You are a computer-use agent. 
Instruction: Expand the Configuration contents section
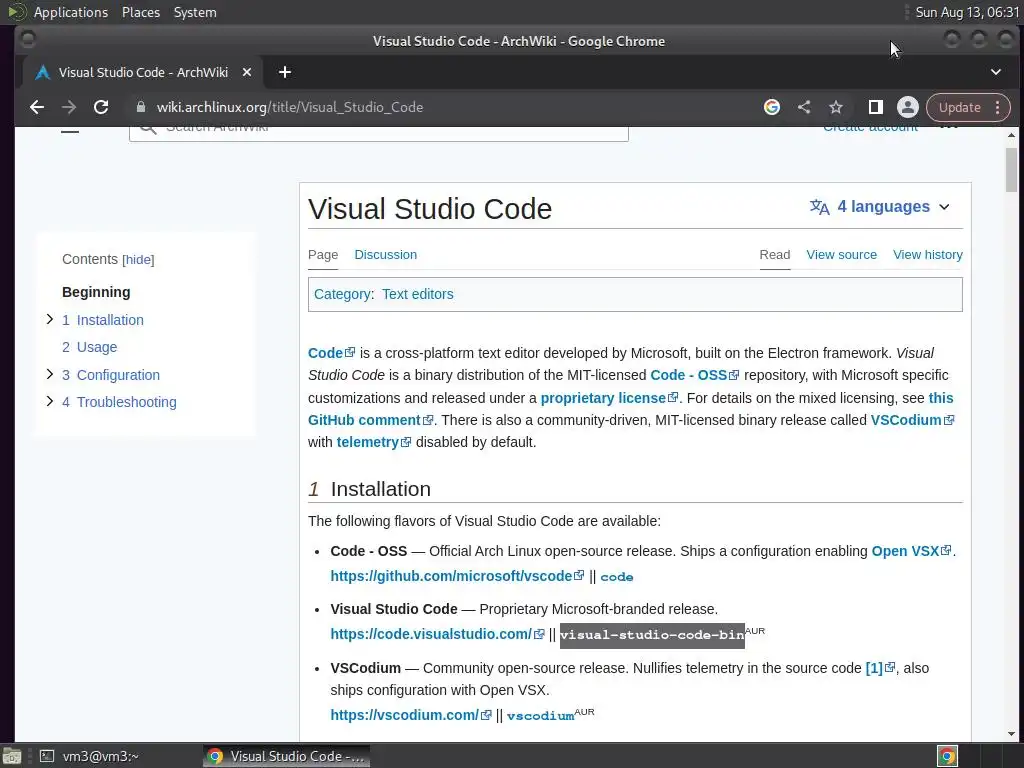click(x=50, y=374)
